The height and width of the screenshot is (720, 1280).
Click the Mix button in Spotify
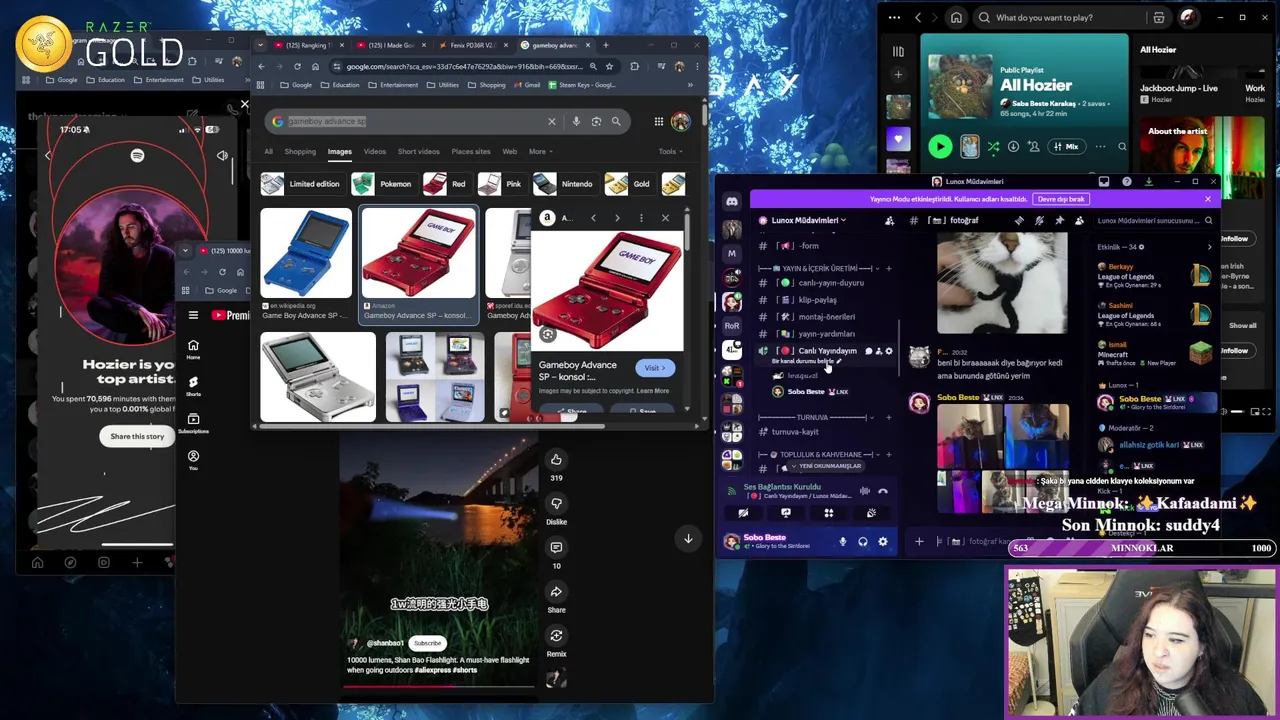click(x=1066, y=146)
